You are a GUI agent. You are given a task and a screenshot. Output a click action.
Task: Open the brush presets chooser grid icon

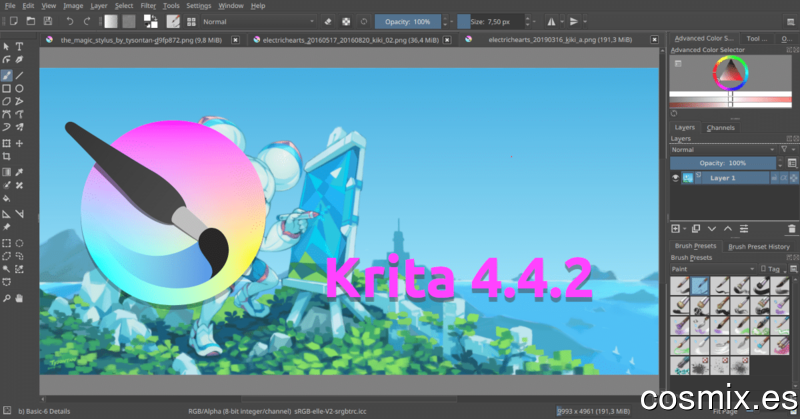[x=191, y=21]
